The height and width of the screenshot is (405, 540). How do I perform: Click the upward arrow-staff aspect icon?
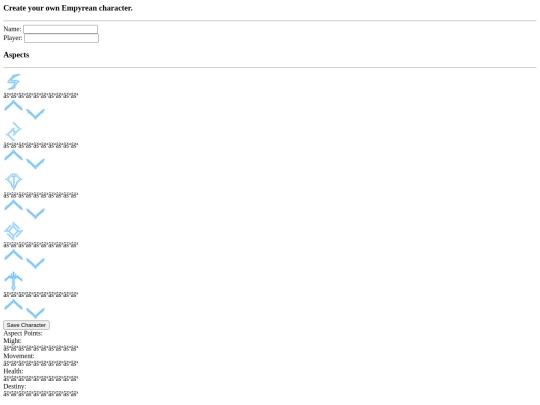click(13, 281)
